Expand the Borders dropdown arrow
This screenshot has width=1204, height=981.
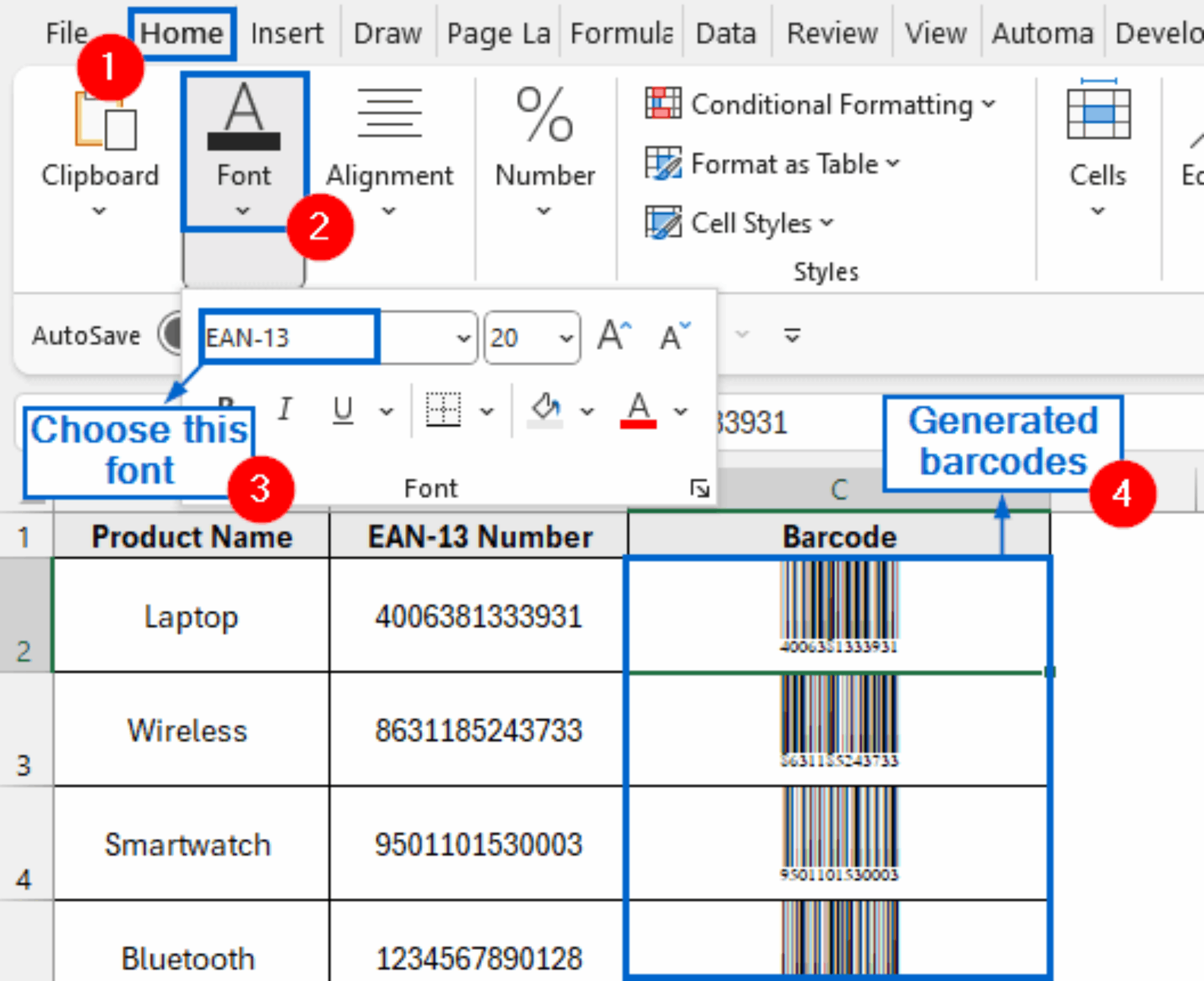[x=487, y=412]
